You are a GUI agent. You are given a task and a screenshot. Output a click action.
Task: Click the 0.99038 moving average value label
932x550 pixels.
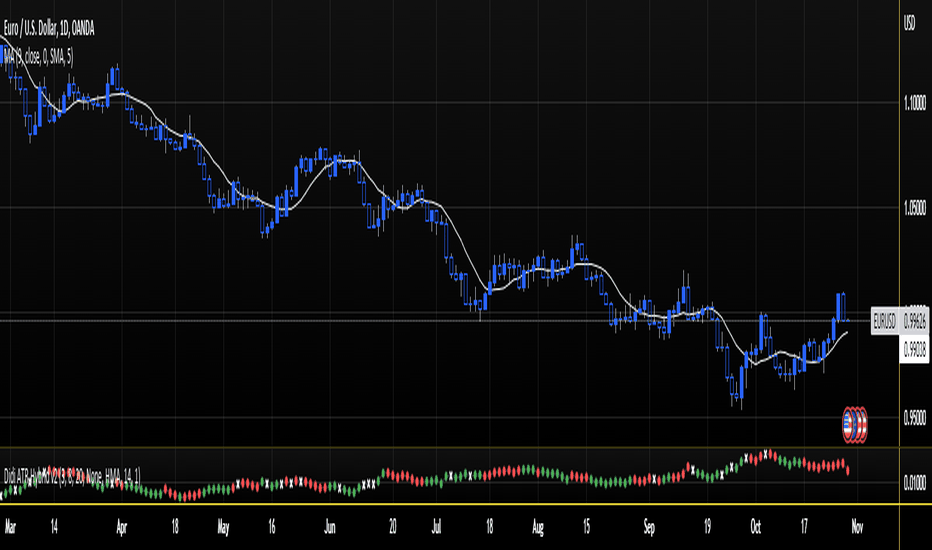[914, 351]
